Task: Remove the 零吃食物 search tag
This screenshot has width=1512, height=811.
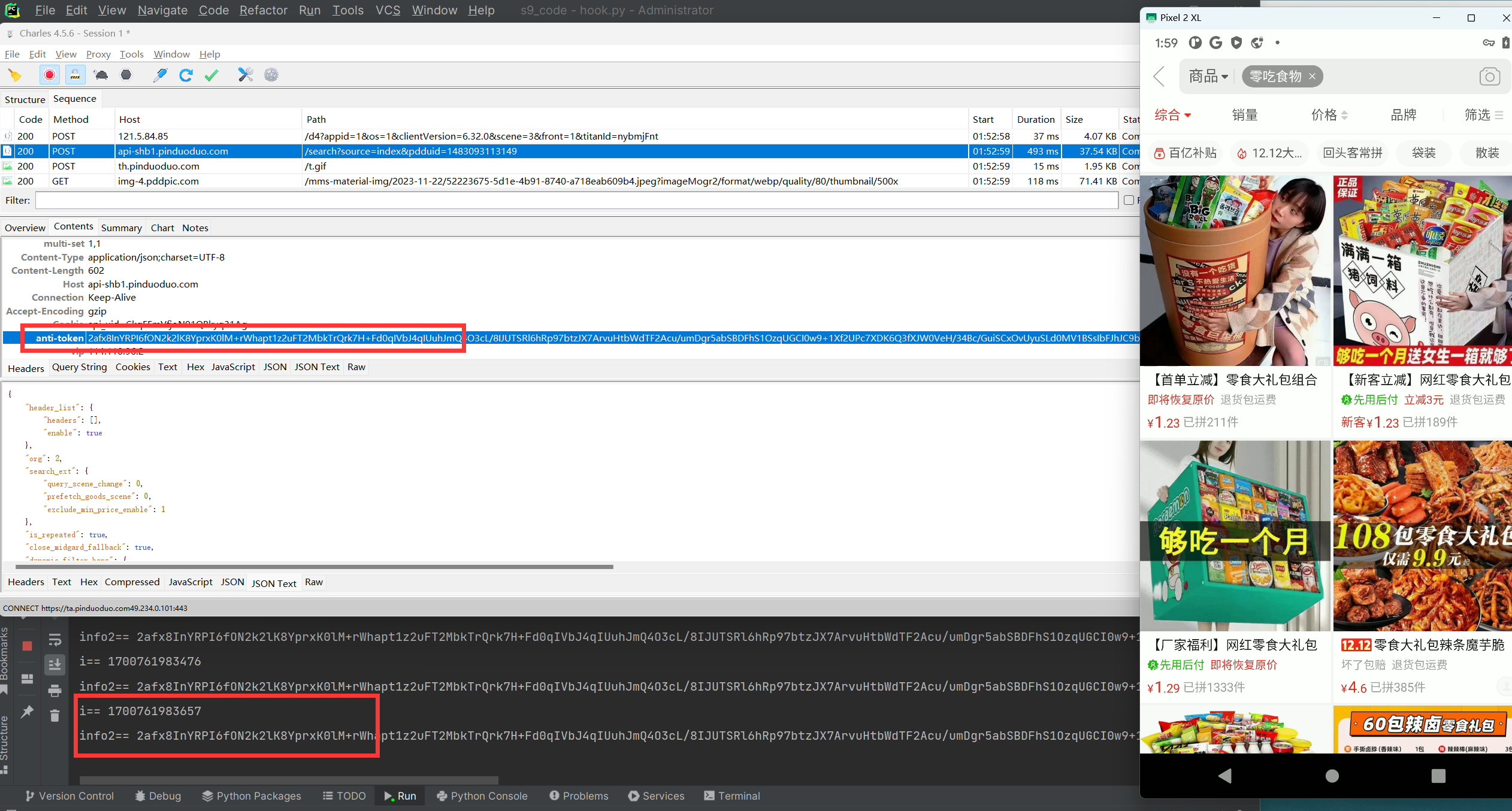Action: 1312,76
